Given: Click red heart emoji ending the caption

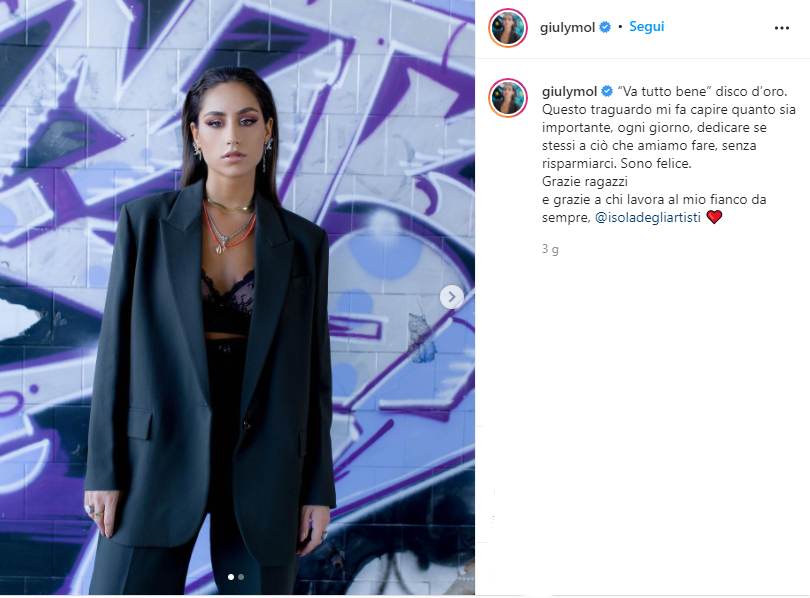Looking at the screenshot, I should tap(714, 217).
